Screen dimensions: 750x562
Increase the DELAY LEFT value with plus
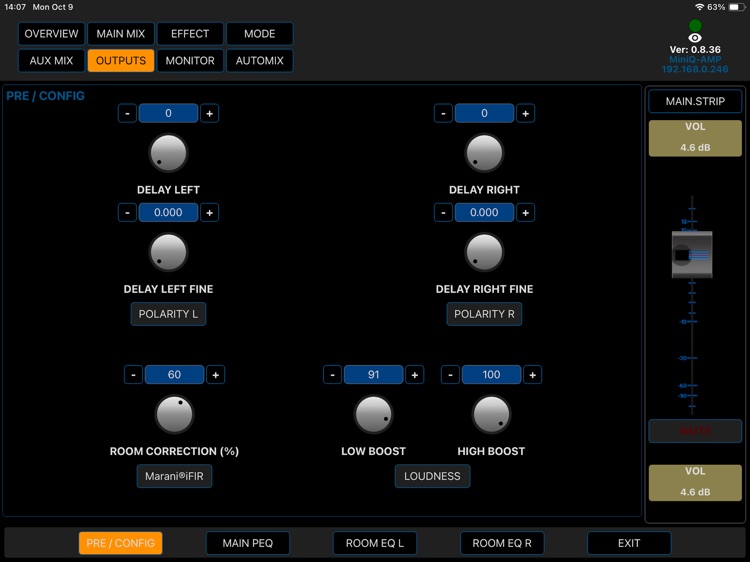[210, 113]
